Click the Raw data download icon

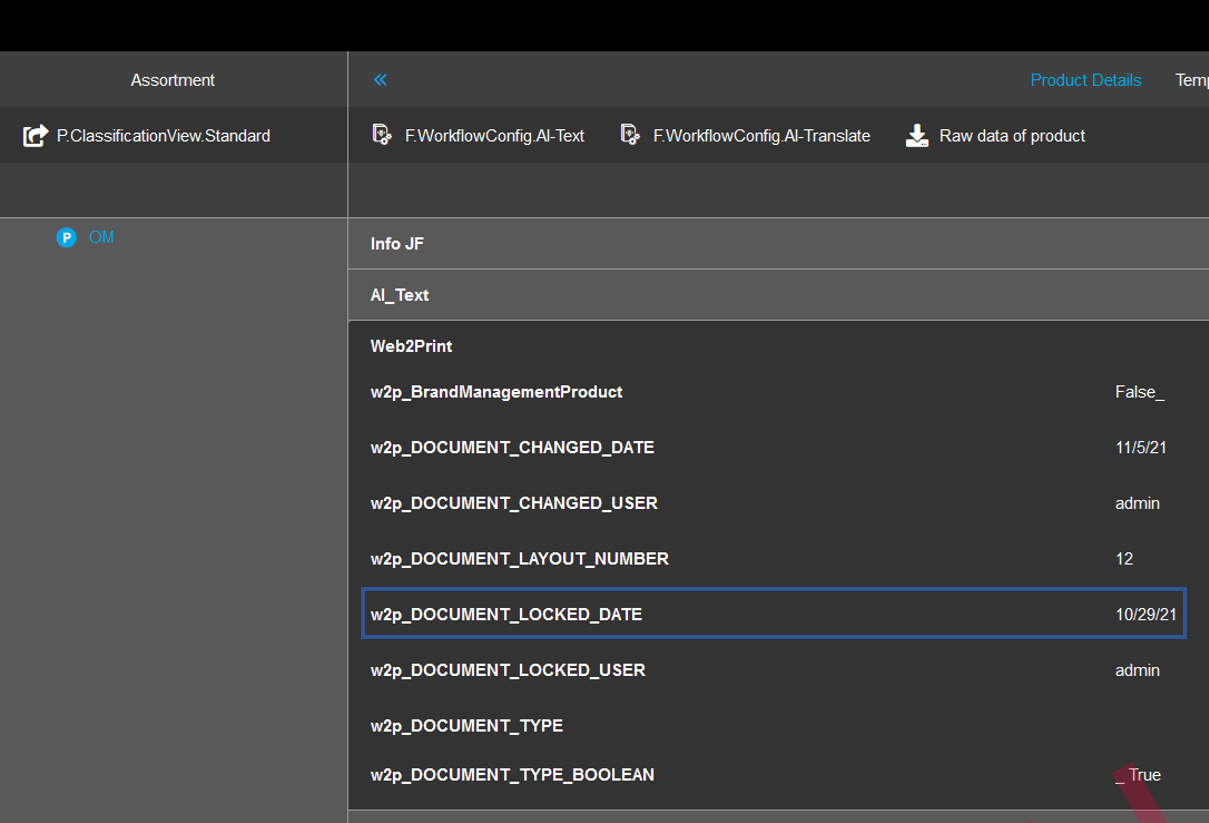coord(916,135)
